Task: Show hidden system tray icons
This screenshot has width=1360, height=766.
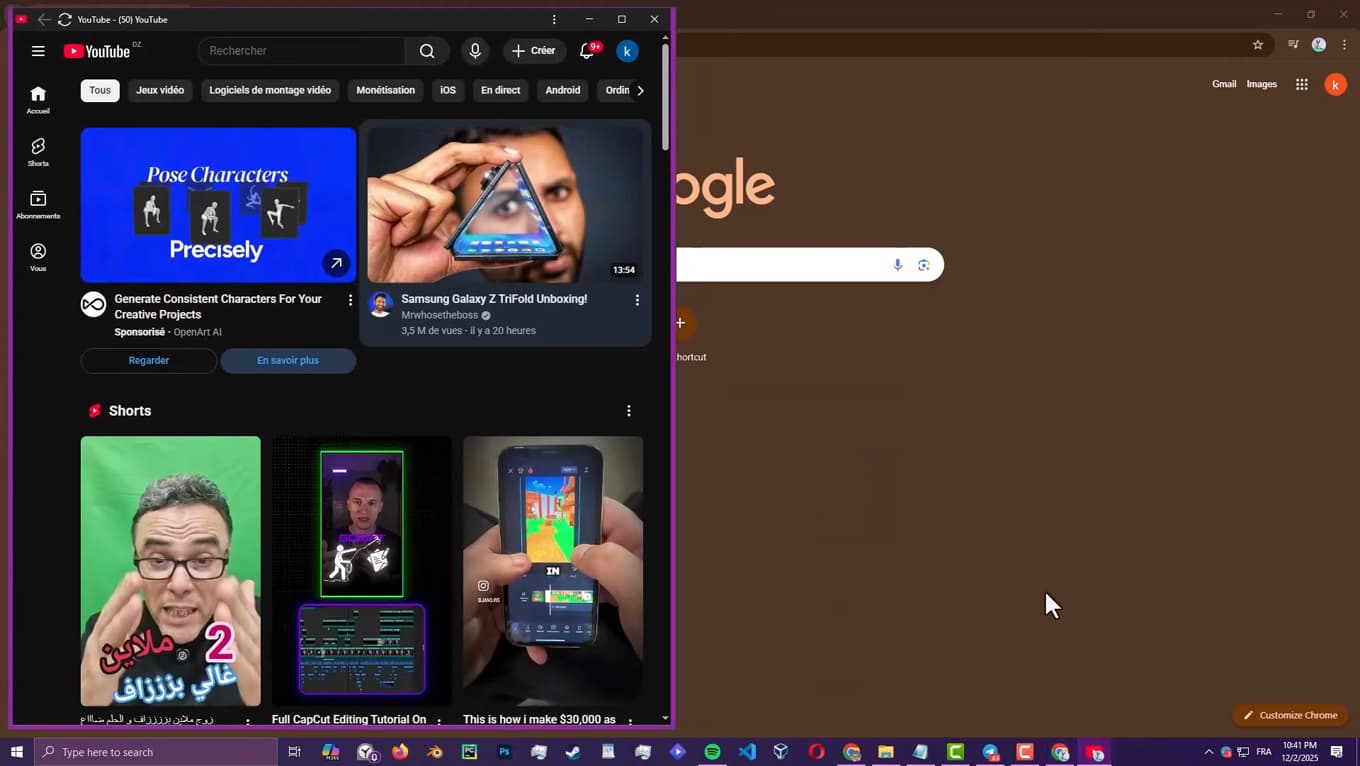Action: point(1208,752)
